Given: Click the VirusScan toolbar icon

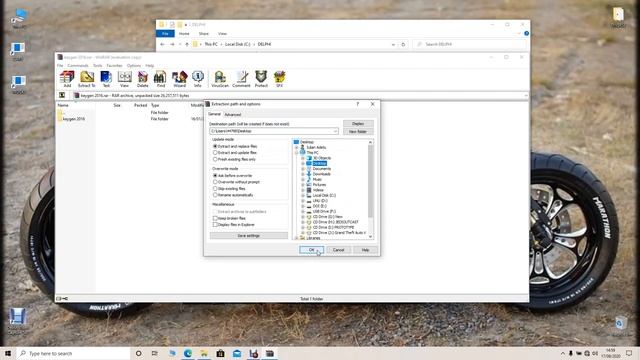Looking at the screenshot, I should click(220, 78).
